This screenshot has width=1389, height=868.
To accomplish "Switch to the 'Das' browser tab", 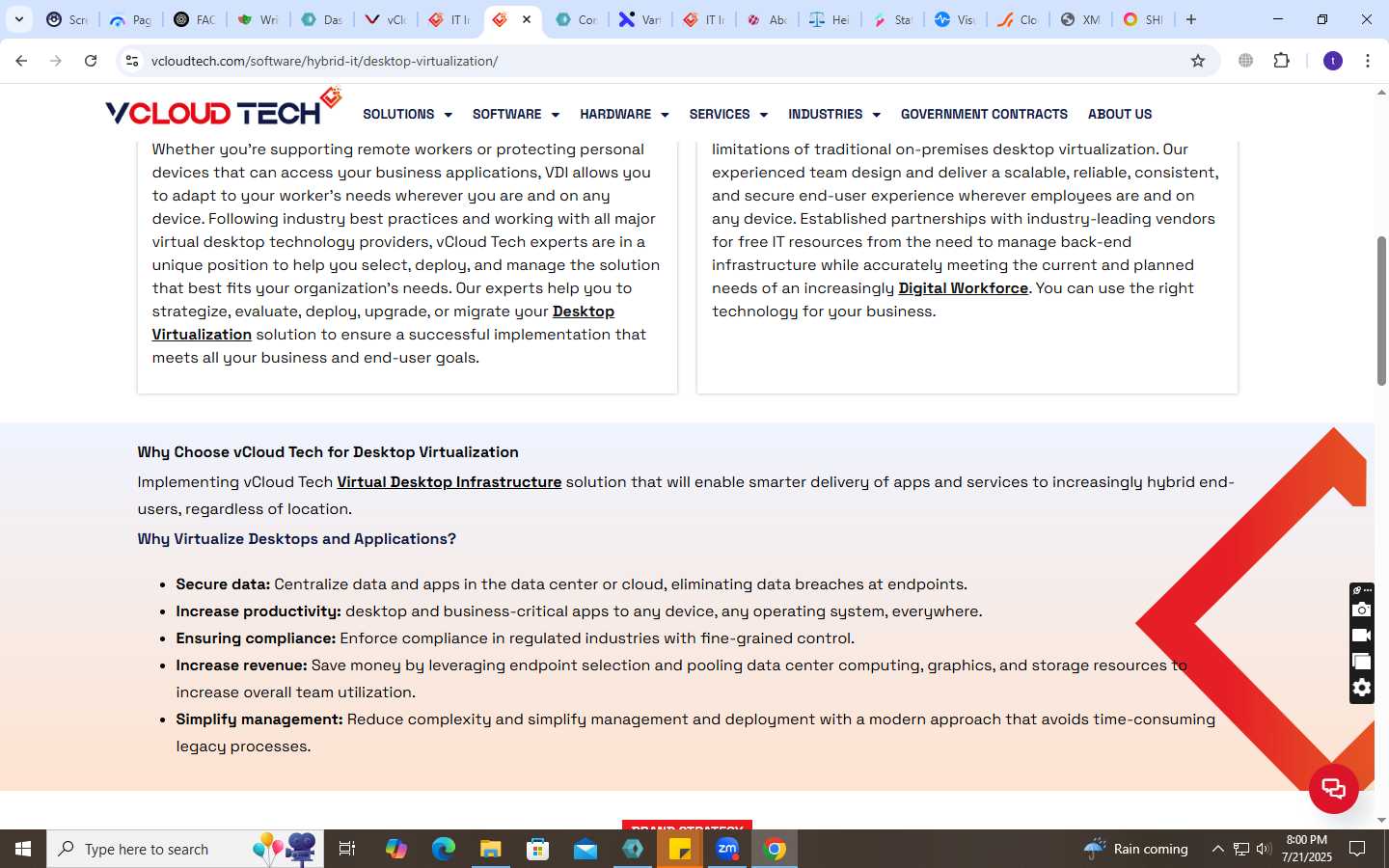I will tap(321, 19).
